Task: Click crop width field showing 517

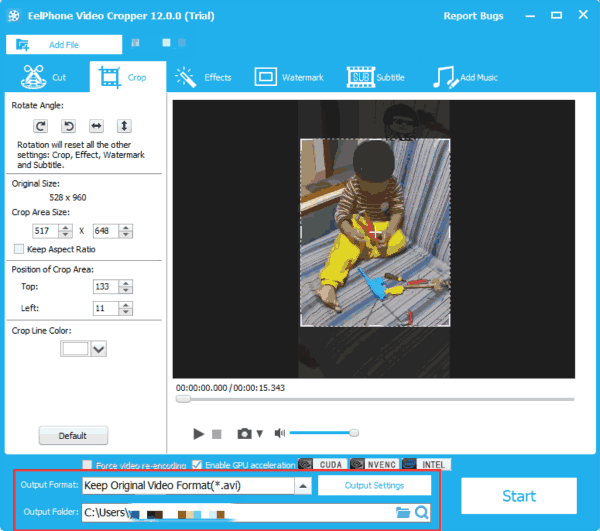Action: pyautogui.click(x=46, y=231)
